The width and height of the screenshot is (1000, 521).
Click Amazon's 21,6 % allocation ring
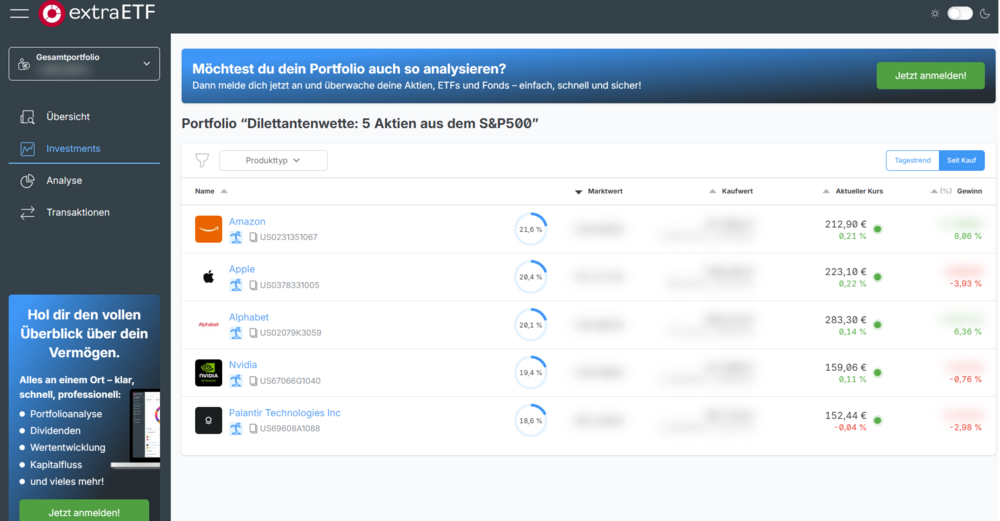tap(530, 229)
